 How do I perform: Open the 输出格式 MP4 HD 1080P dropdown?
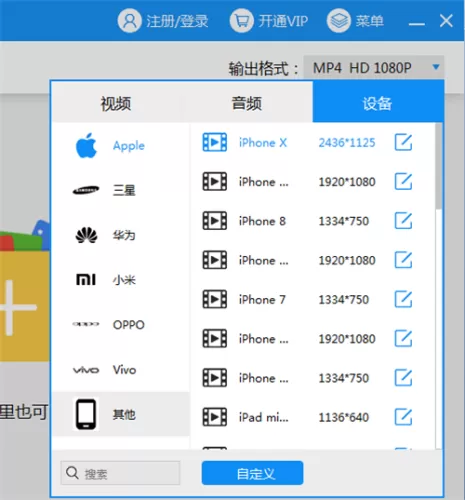coord(374,68)
